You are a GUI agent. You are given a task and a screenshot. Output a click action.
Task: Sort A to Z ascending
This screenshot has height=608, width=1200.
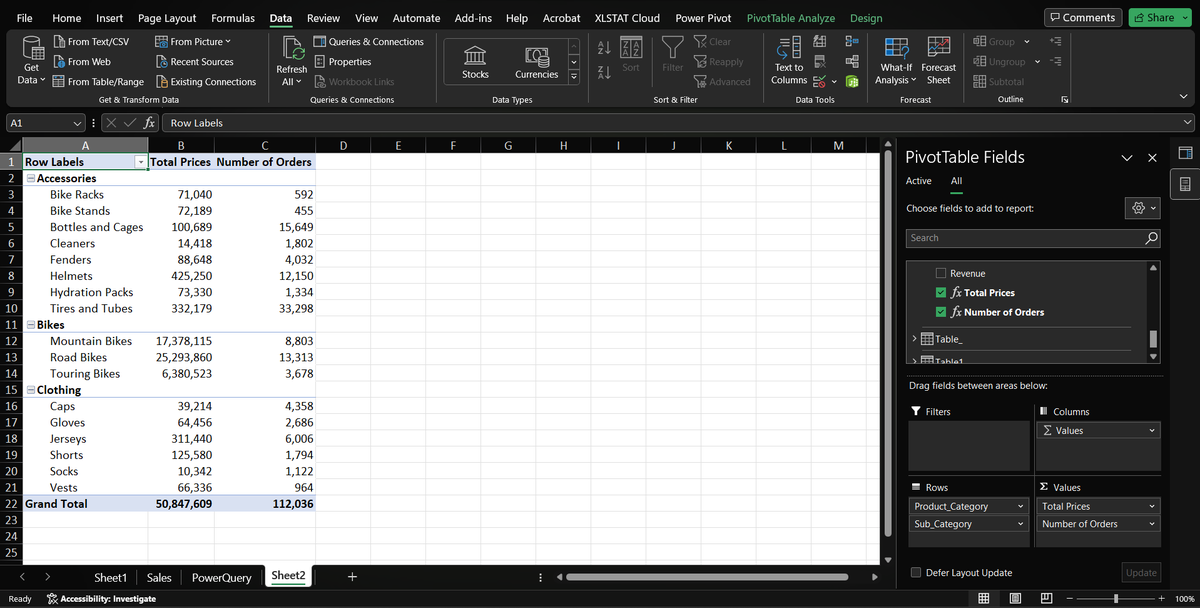pyautogui.click(x=603, y=47)
